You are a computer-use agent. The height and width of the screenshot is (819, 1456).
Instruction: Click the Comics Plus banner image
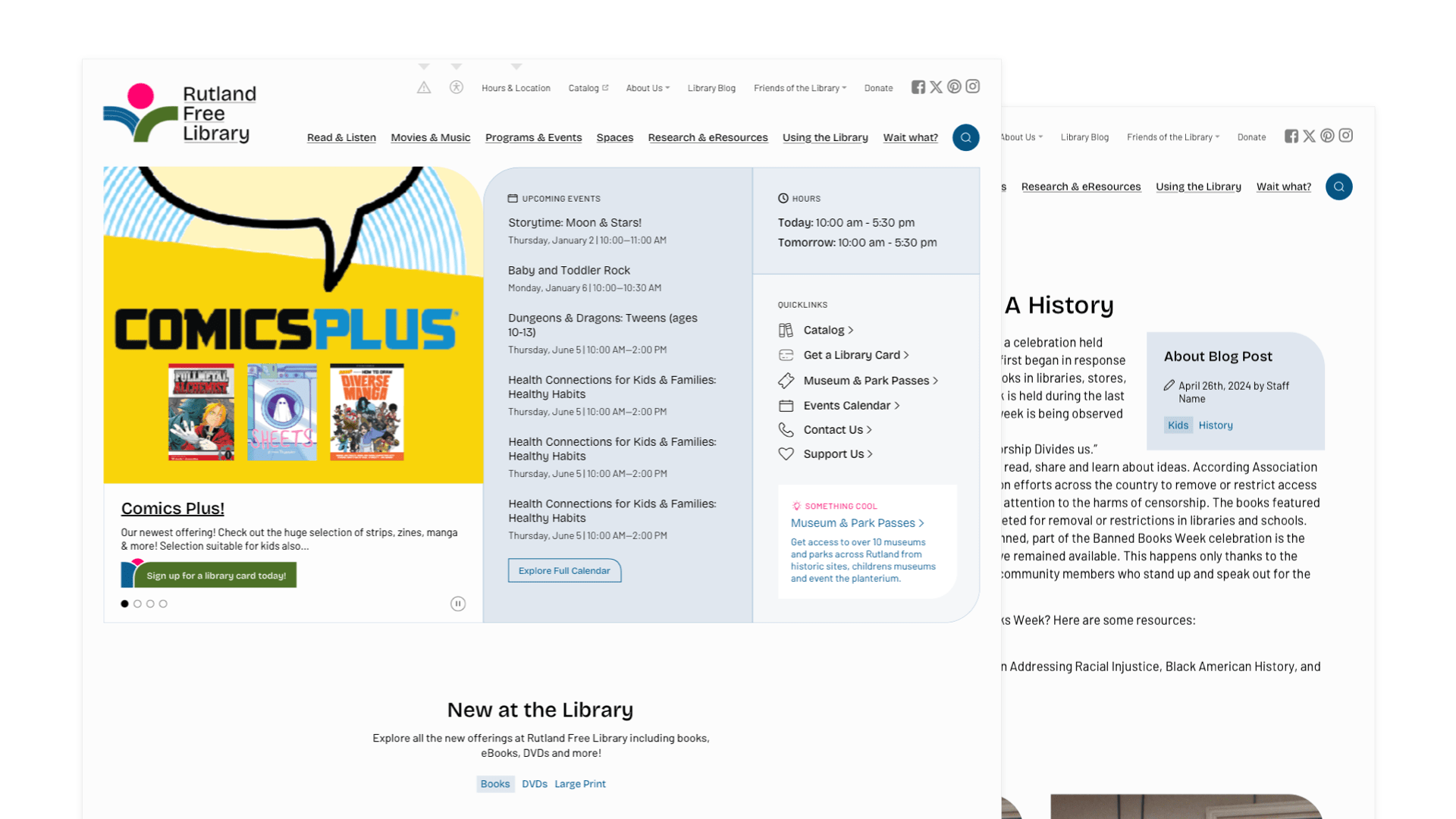click(293, 325)
